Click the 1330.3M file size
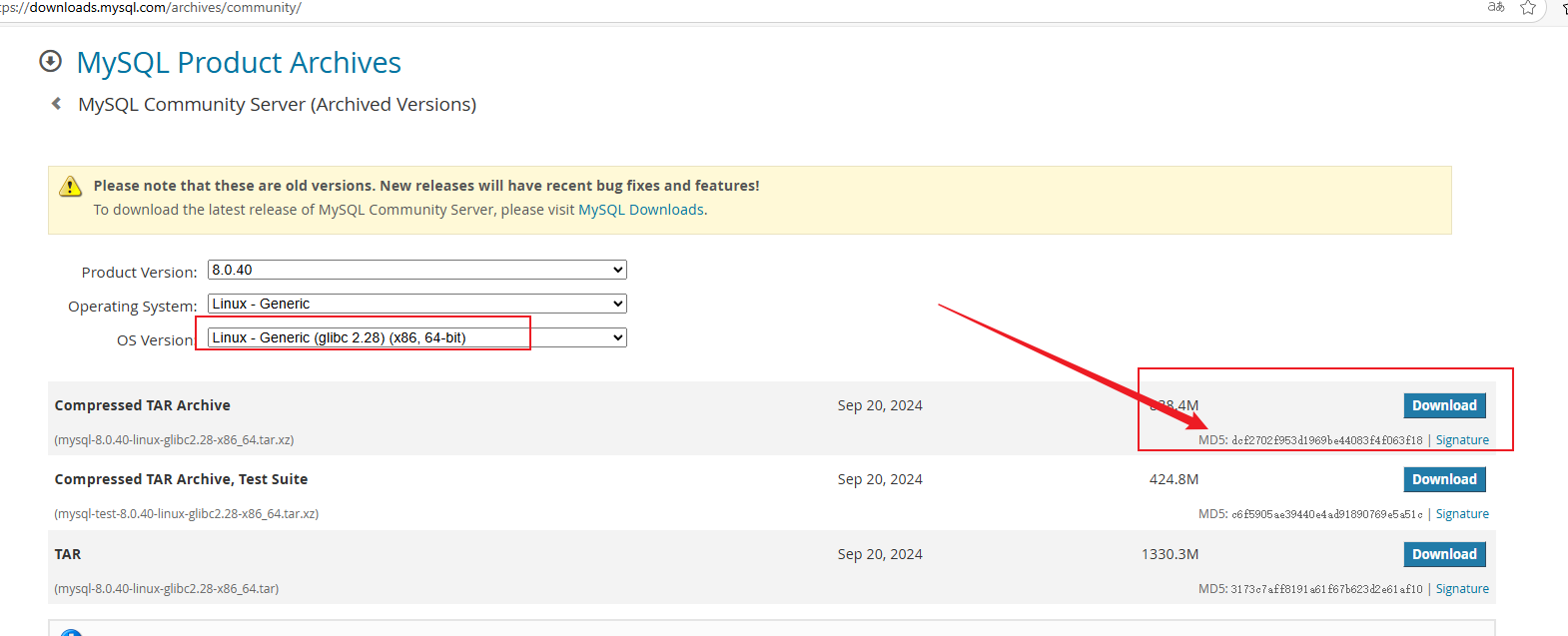 click(x=1170, y=554)
